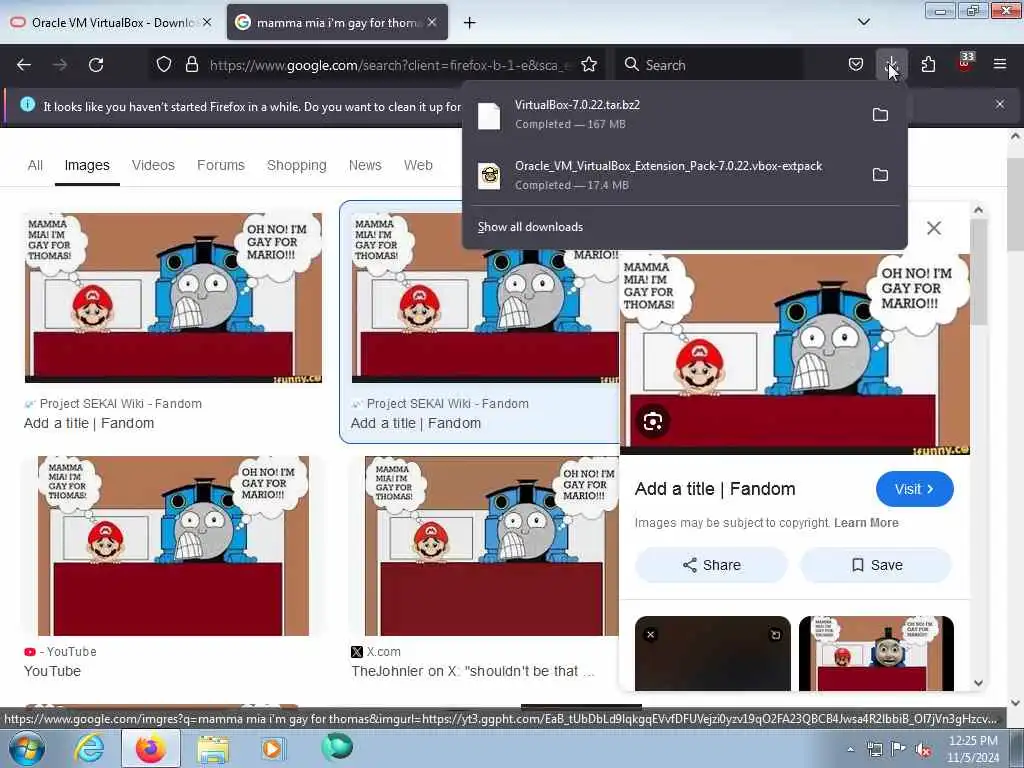Click the downloads toolbar button
The width and height of the screenshot is (1024, 768).
tap(891, 65)
